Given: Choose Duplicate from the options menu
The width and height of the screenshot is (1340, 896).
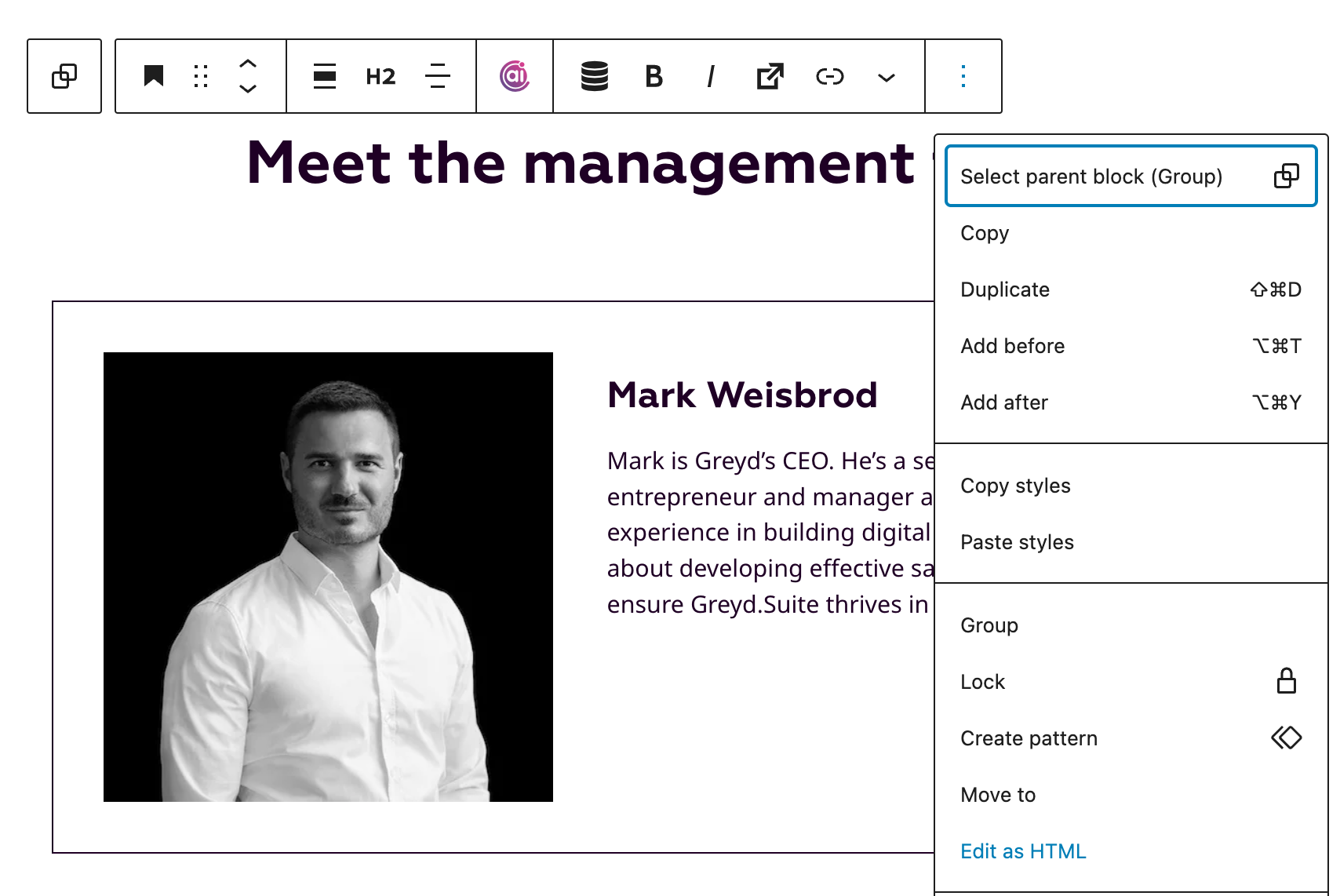Looking at the screenshot, I should click(x=1005, y=290).
